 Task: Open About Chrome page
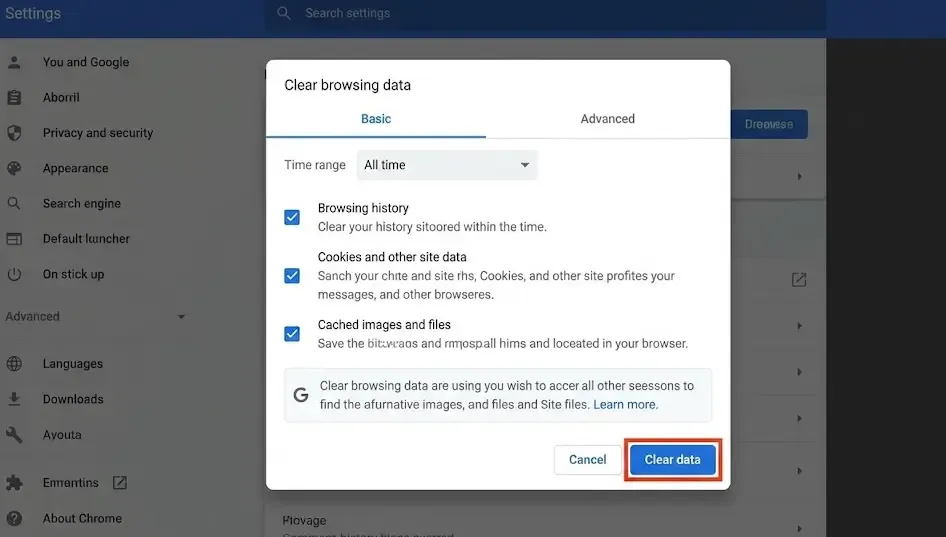click(x=82, y=518)
